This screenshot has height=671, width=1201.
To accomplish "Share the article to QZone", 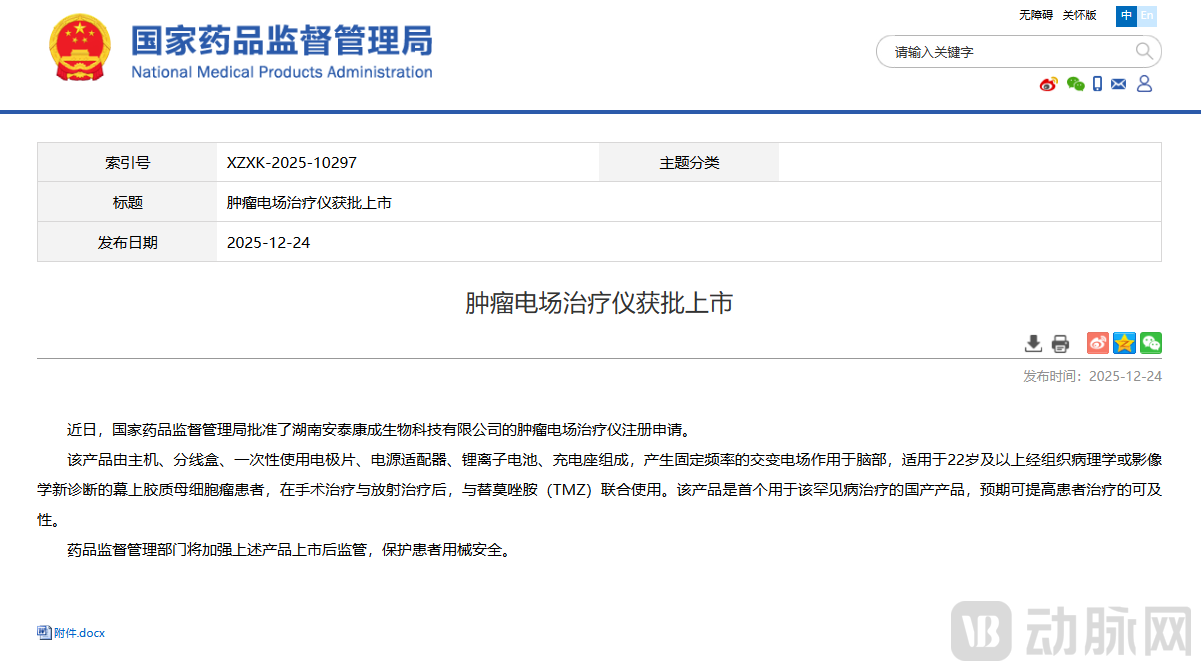I will click(1123, 343).
